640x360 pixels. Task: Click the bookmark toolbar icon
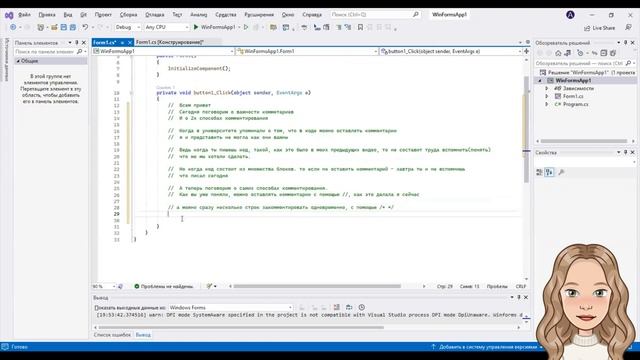pos(360,27)
